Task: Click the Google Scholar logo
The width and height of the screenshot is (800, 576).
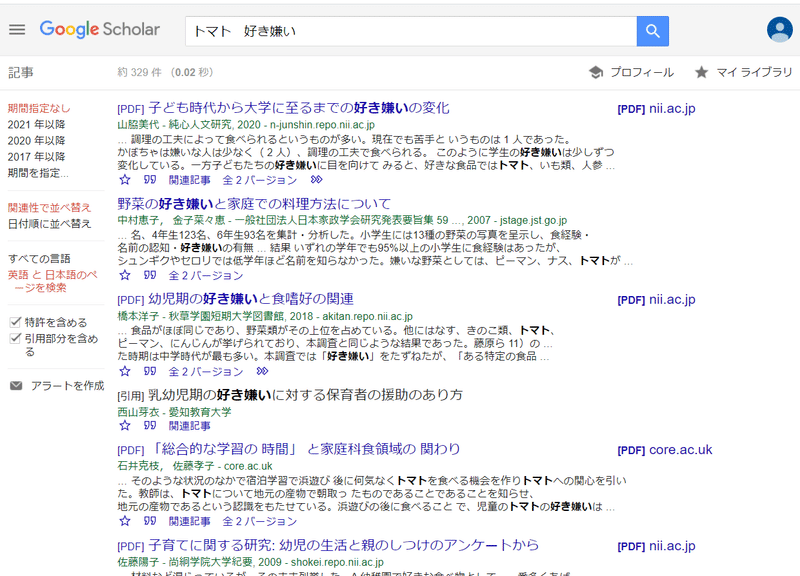Action: click(100, 30)
